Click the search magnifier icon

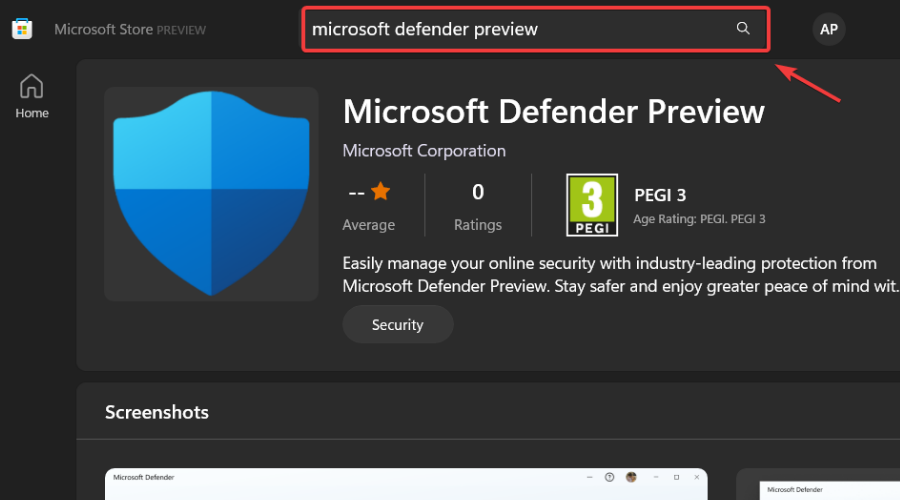pos(743,28)
